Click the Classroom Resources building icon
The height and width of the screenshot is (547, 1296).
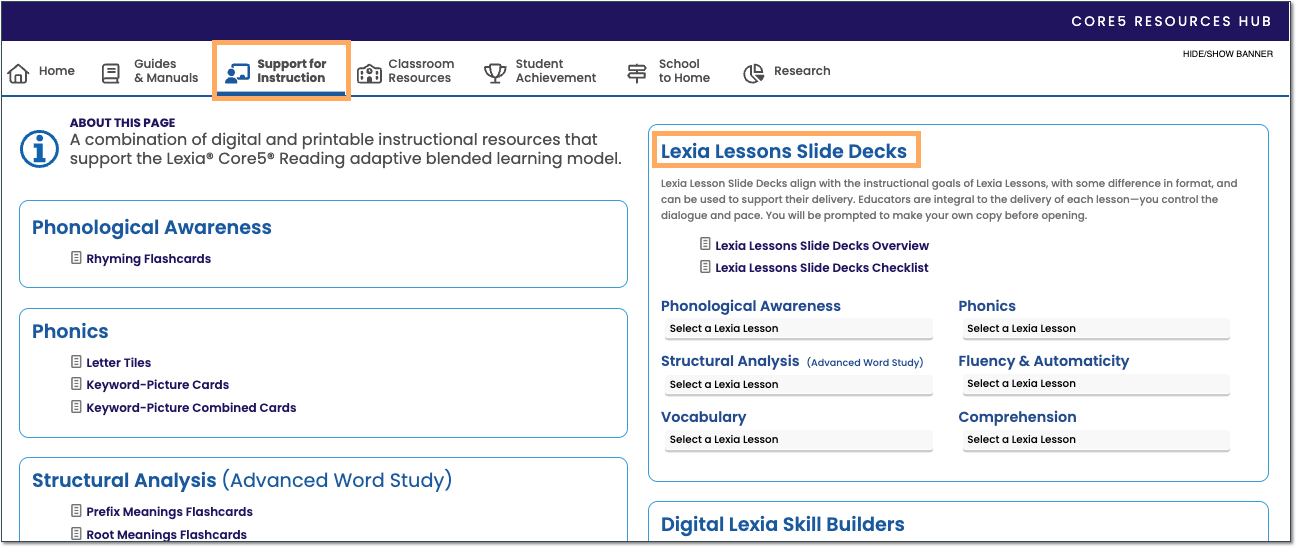pyautogui.click(x=370, y=73)
